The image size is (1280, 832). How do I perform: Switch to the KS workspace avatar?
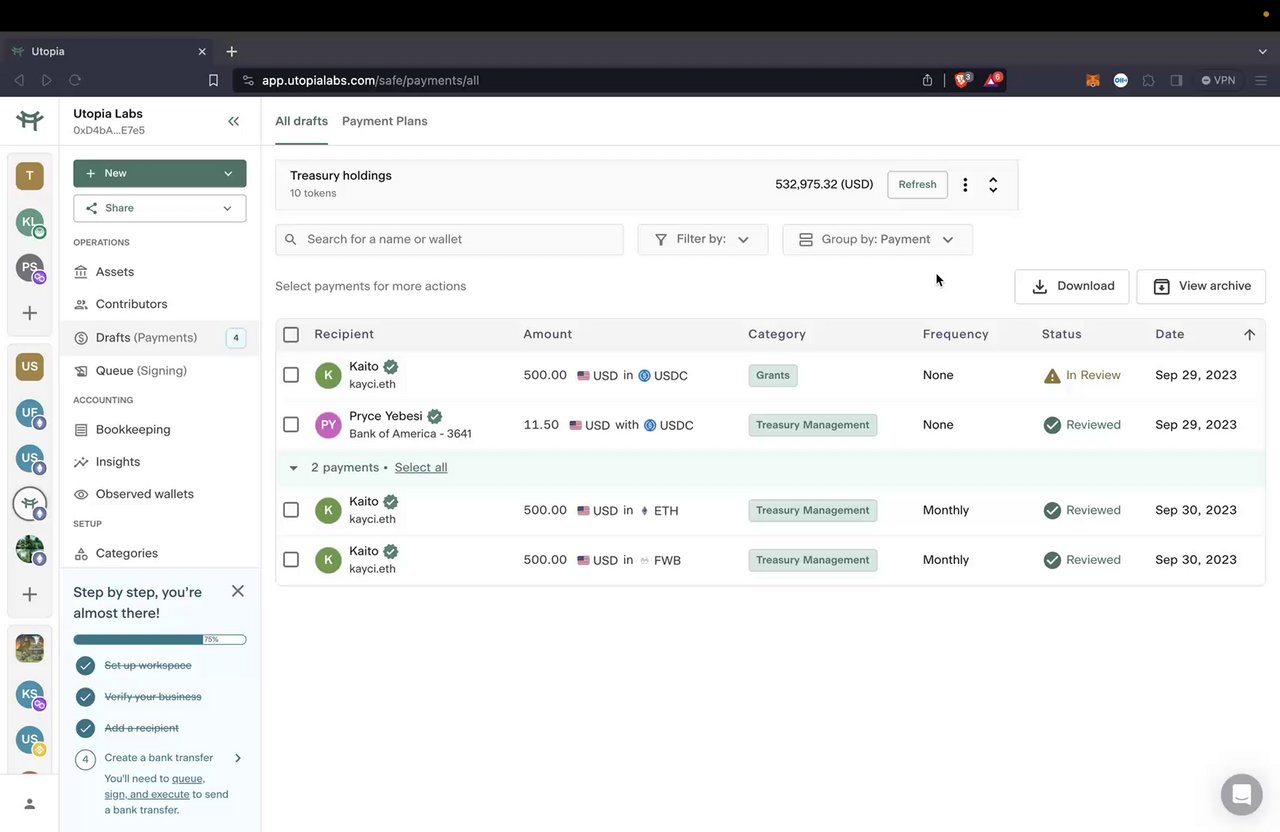click(x=30, y=695)
